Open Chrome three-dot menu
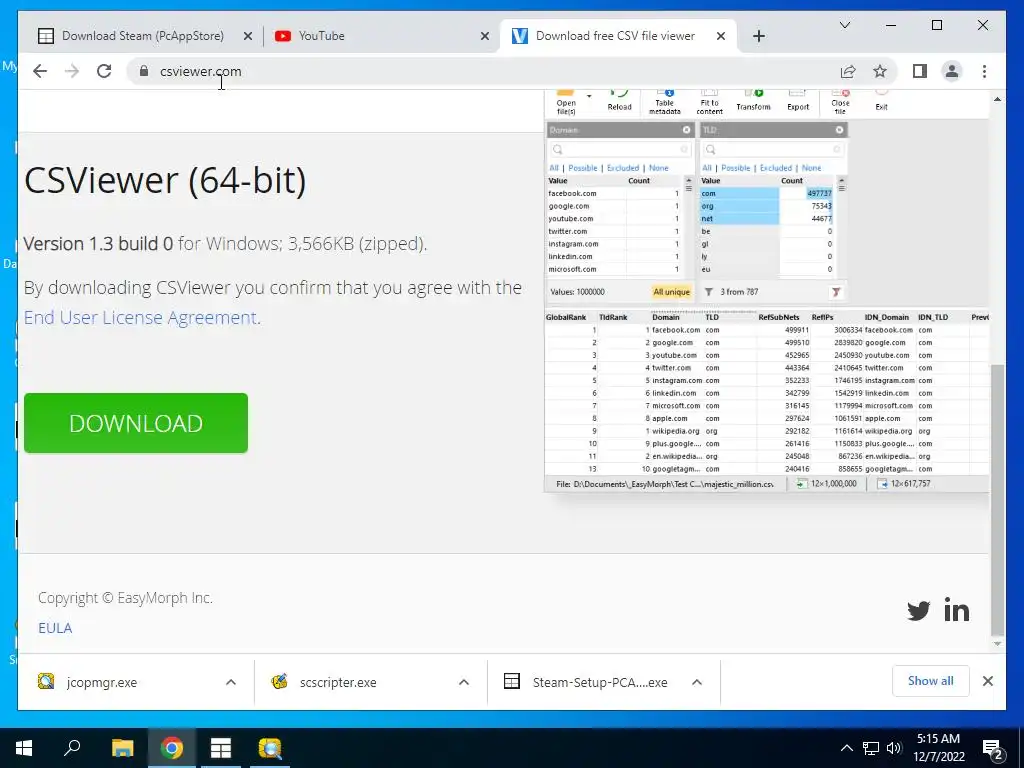Viewport: 1024px width, 768px height. point(984,71)
